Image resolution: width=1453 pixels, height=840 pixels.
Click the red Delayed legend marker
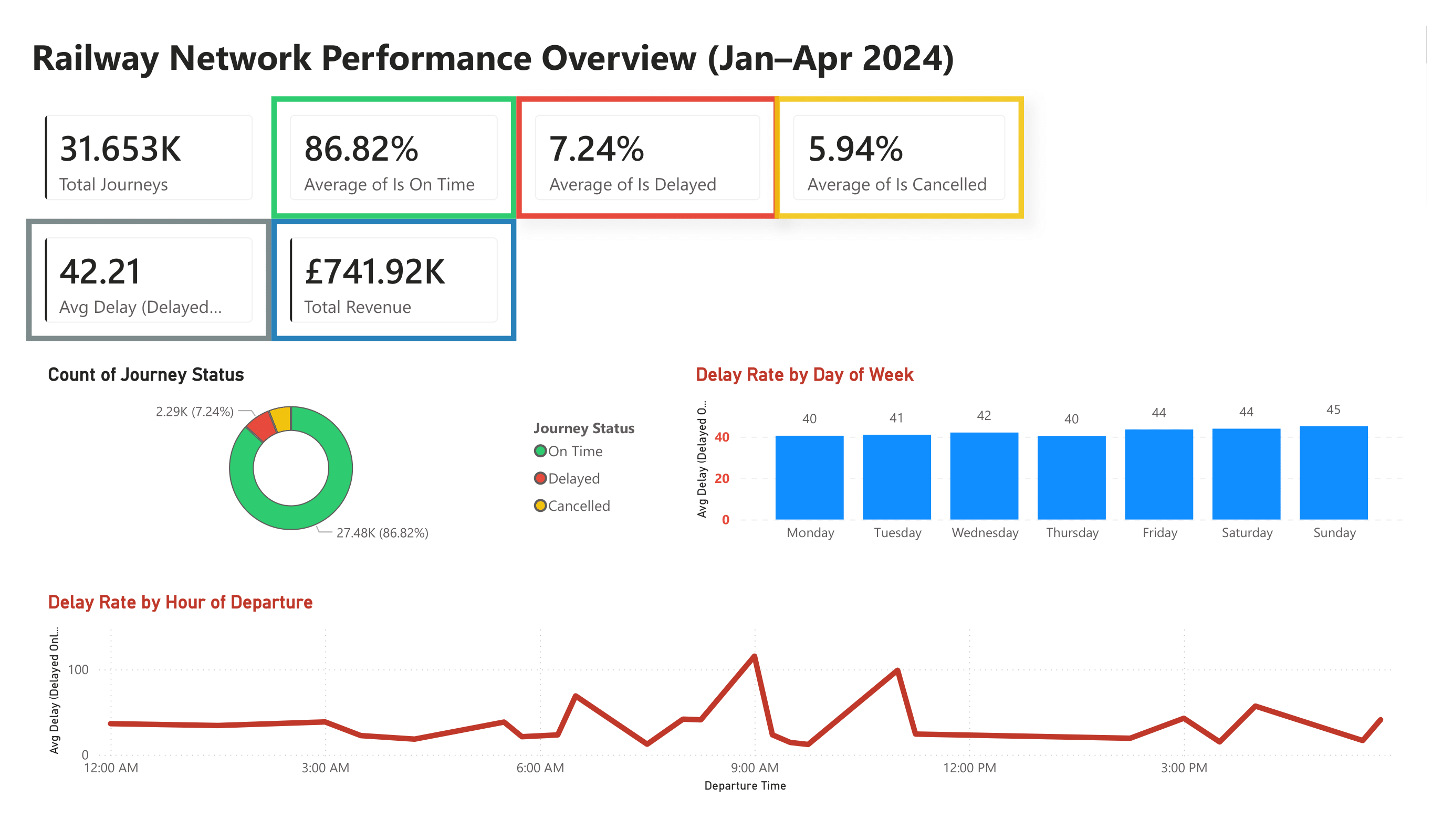[540, 478]
